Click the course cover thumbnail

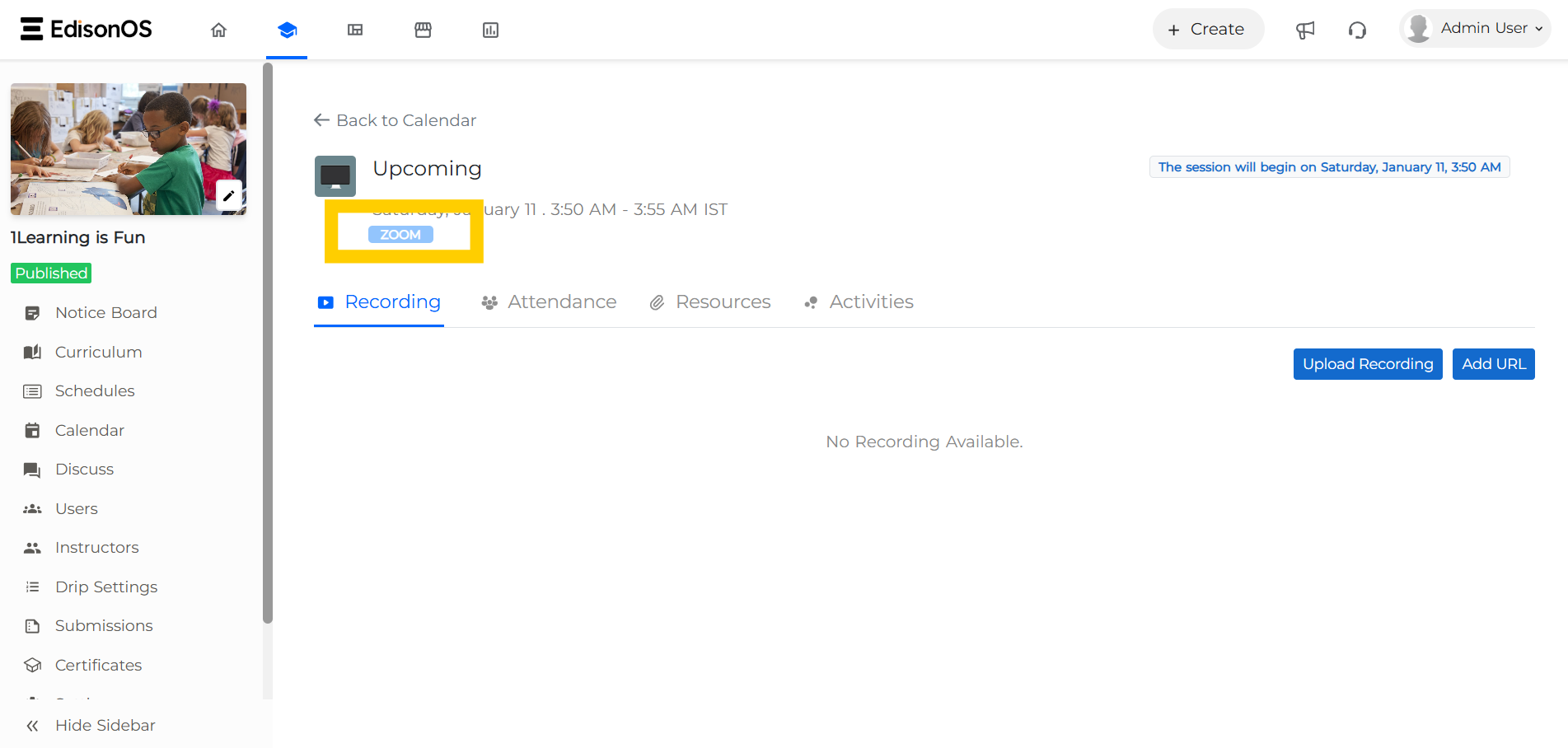tap(128, 149)
